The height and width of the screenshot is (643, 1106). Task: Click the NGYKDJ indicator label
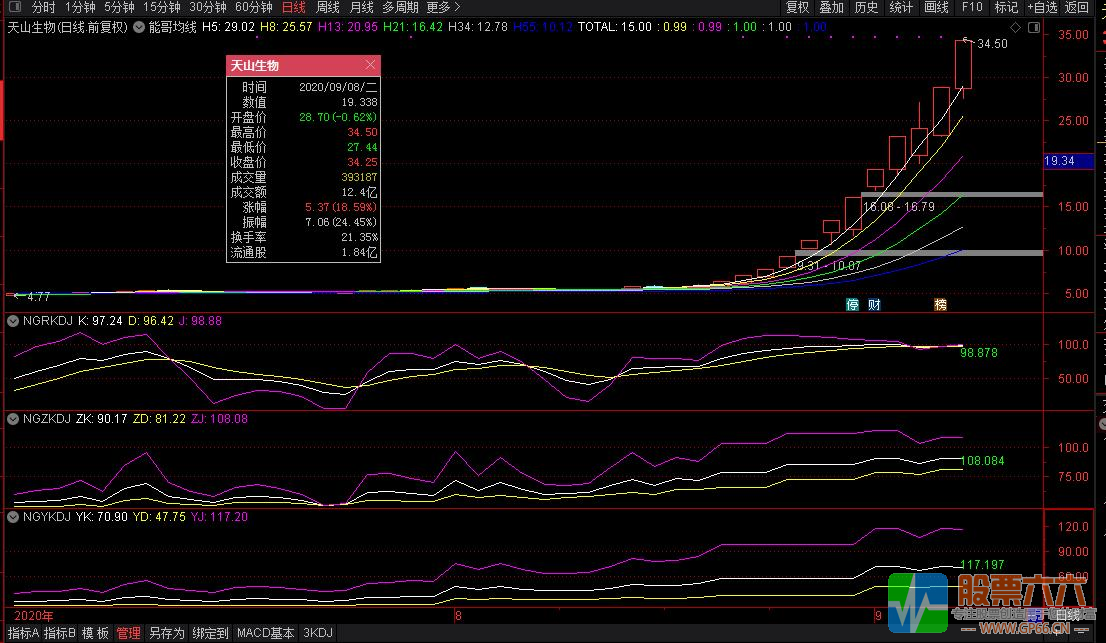coord(47,517)
